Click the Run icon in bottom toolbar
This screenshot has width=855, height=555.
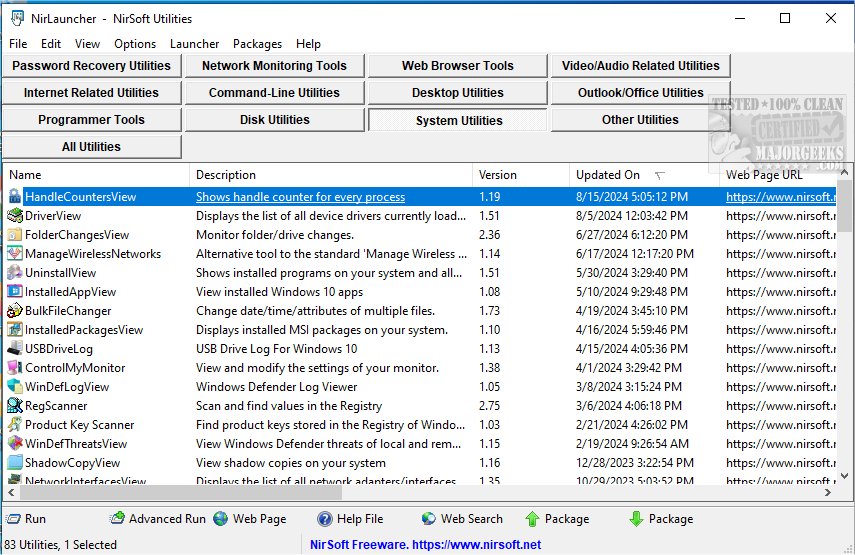[x=13, y=519]
